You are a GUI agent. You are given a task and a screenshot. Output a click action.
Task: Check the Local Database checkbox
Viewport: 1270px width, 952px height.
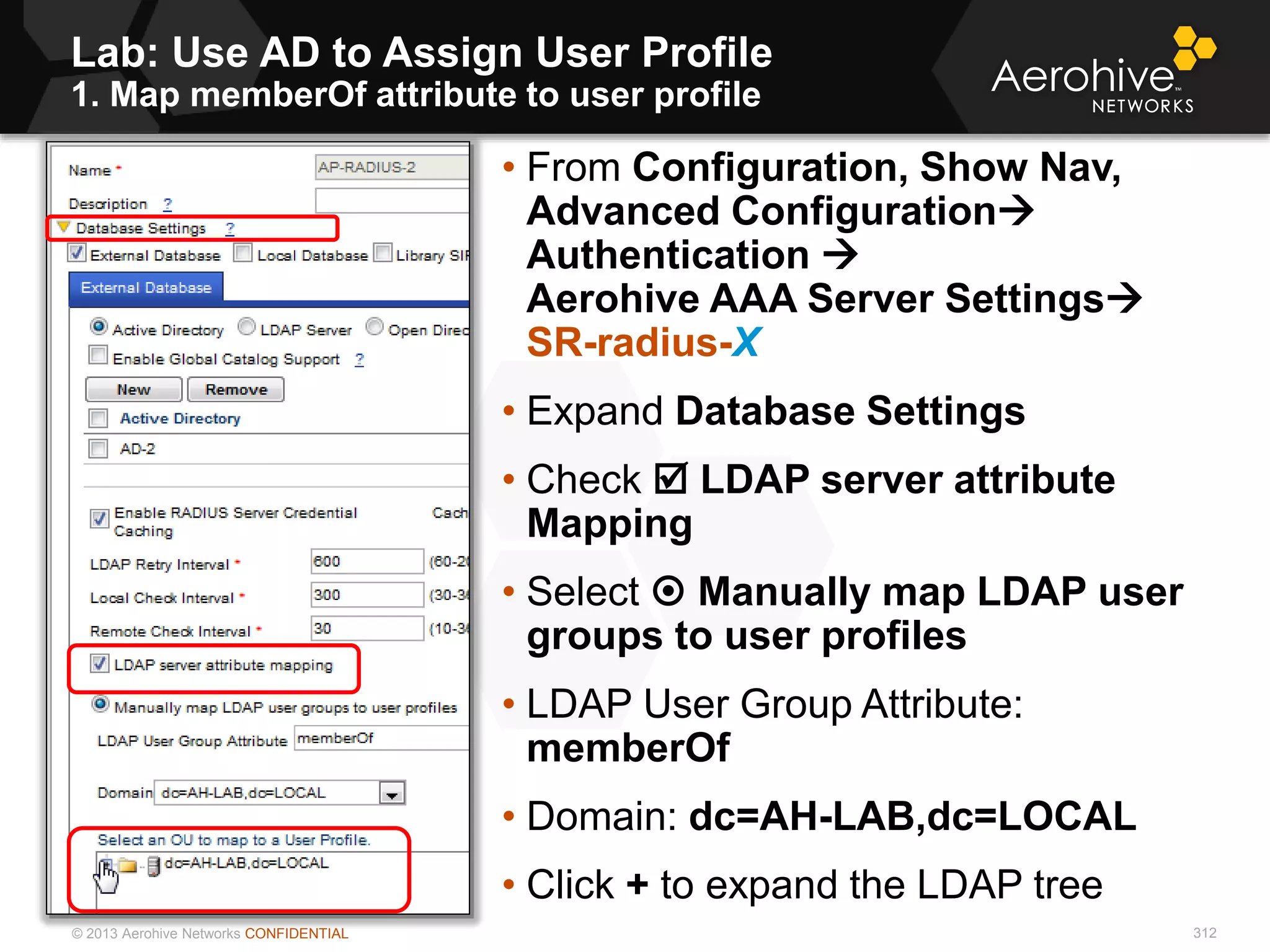point(242,253)
